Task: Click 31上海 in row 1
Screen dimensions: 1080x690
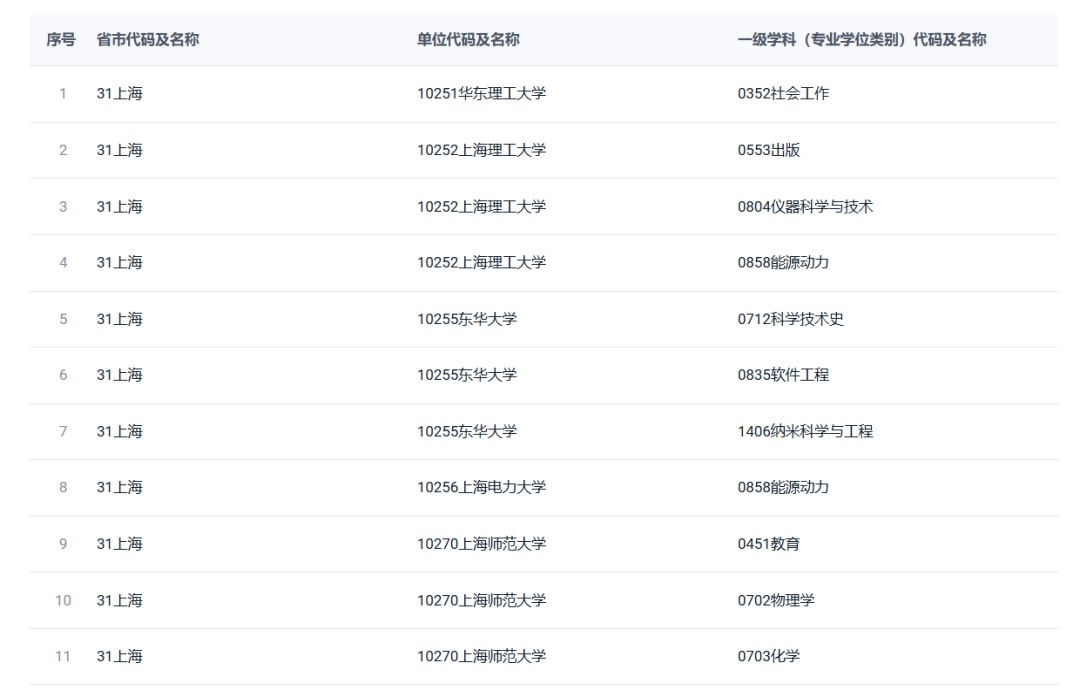Action: tap(119, 94)
